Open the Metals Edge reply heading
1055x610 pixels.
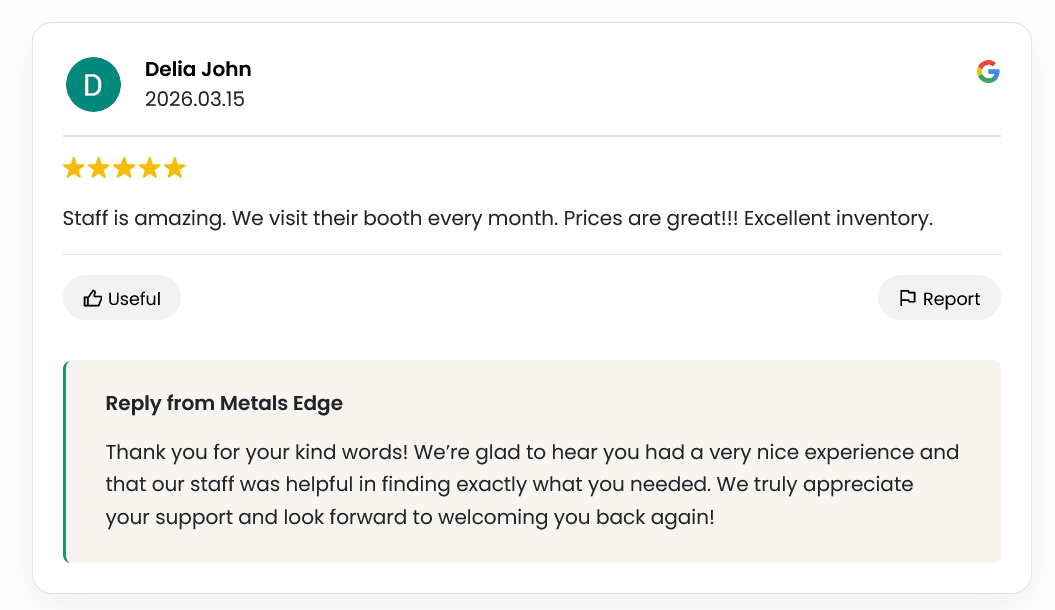223,403
